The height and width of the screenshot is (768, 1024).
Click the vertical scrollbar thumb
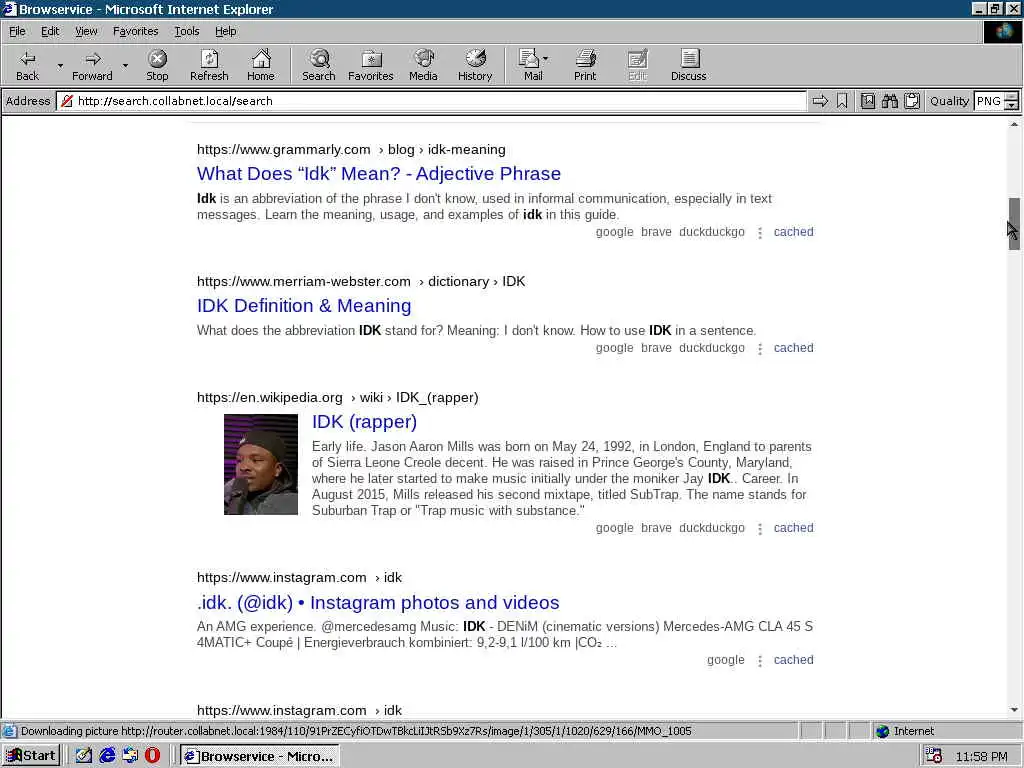(x=1014, y=224)
